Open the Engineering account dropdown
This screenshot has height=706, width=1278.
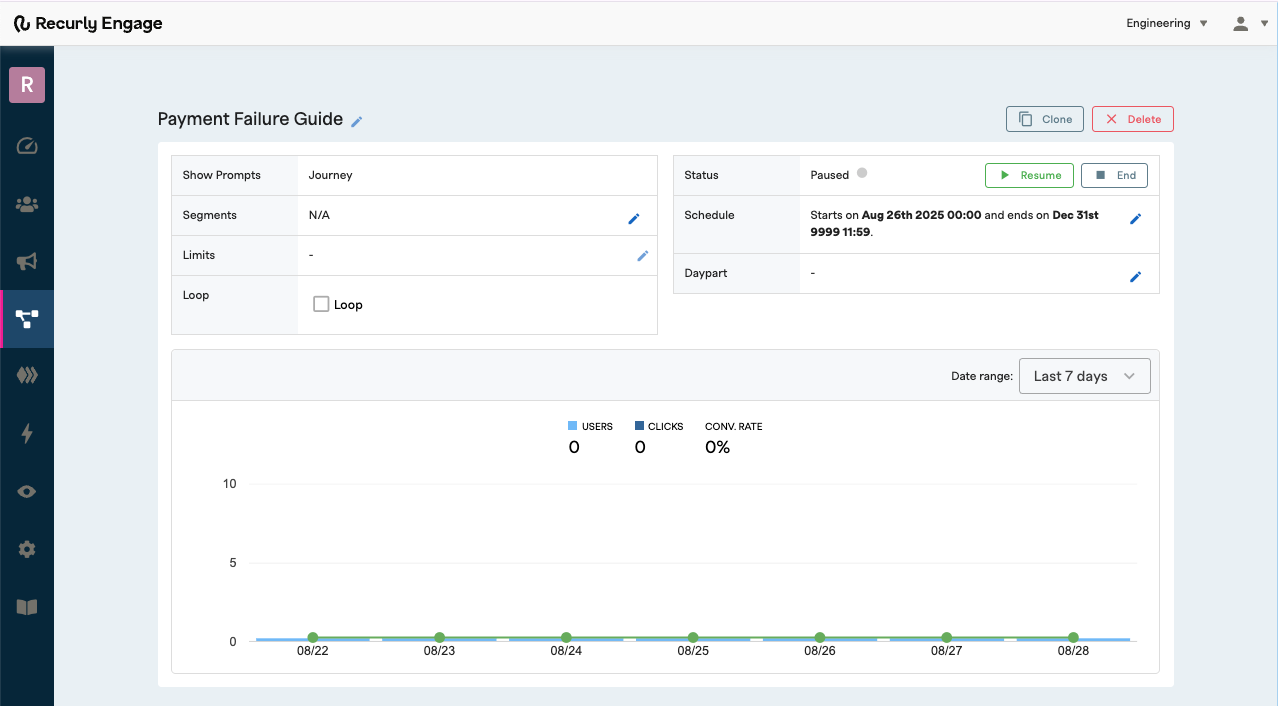tap(1167, 23)
